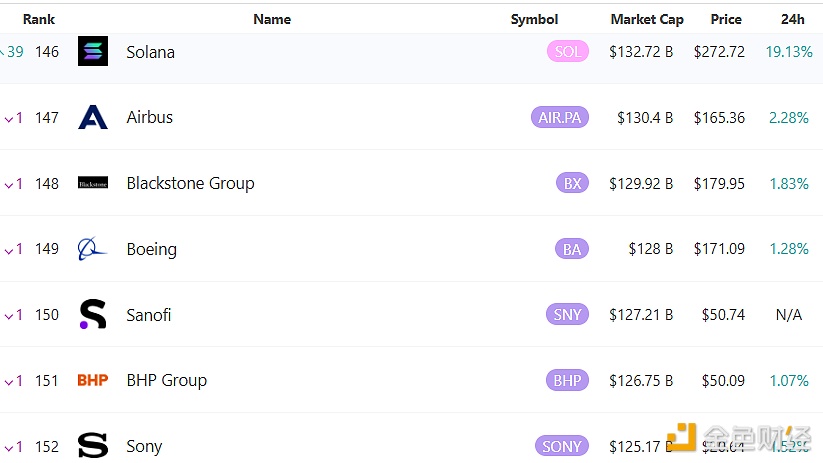Sort by Market Cap column header
This screenshot has height=463, width=823.
tap(646, 19)
